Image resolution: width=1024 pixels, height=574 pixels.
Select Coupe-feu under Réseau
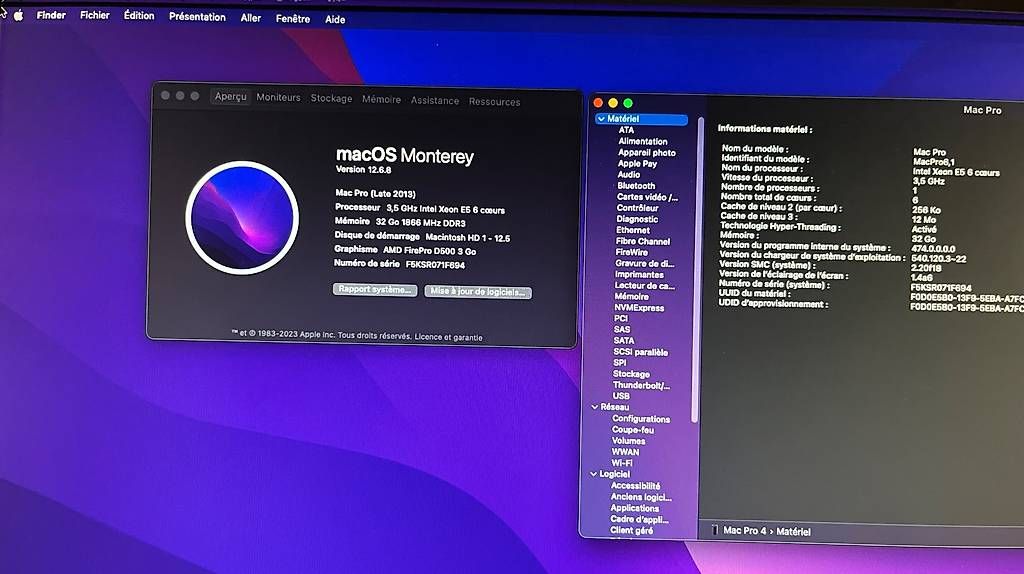click(633, 430)
